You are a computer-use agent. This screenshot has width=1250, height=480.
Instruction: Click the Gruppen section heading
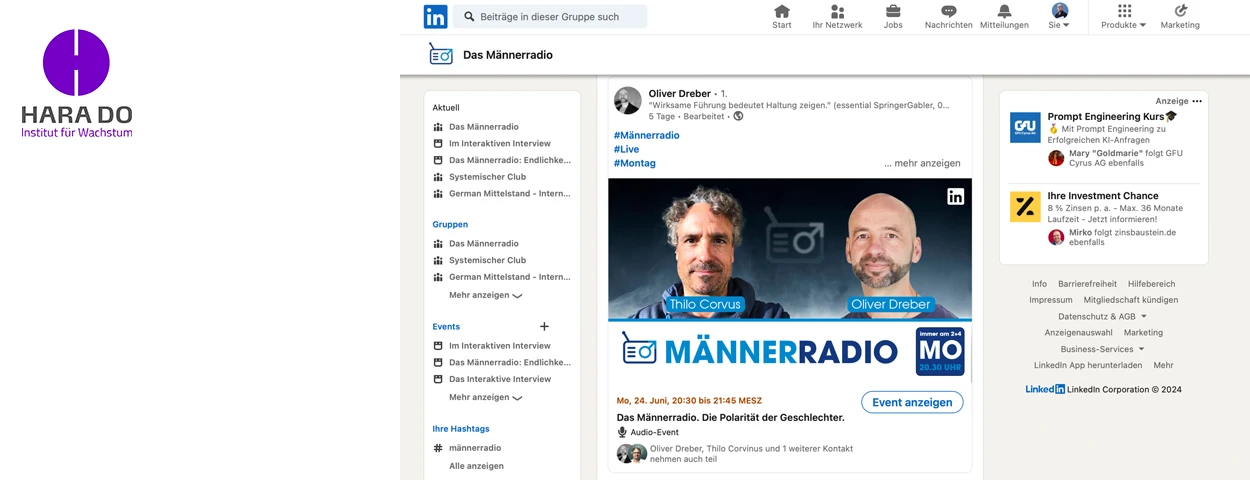coord(450,224)
